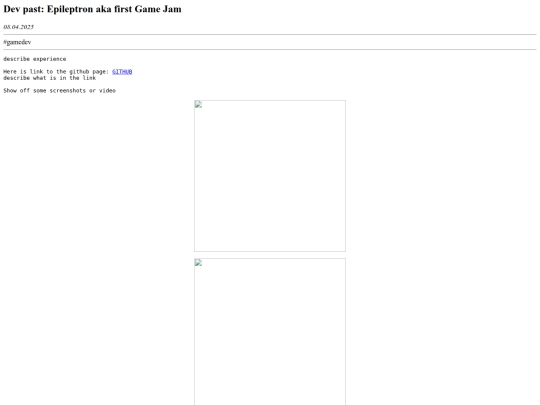Click the text 'describe experience'
Screen dimensions: 540x405
[35, 59]
